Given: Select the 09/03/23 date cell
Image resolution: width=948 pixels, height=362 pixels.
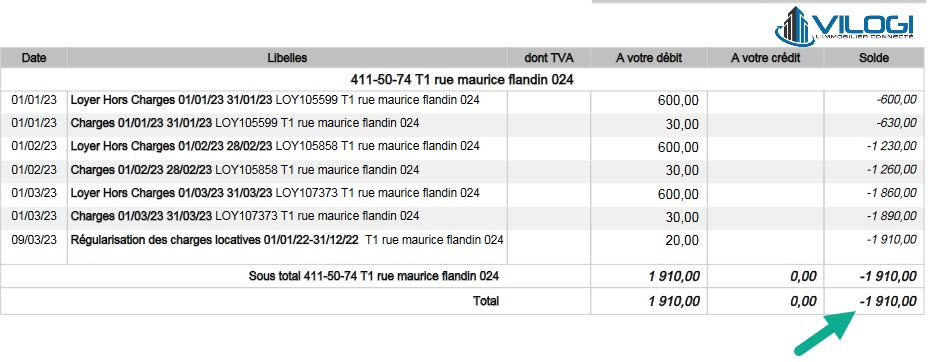Looking at the screenshot, I should 34,240.
